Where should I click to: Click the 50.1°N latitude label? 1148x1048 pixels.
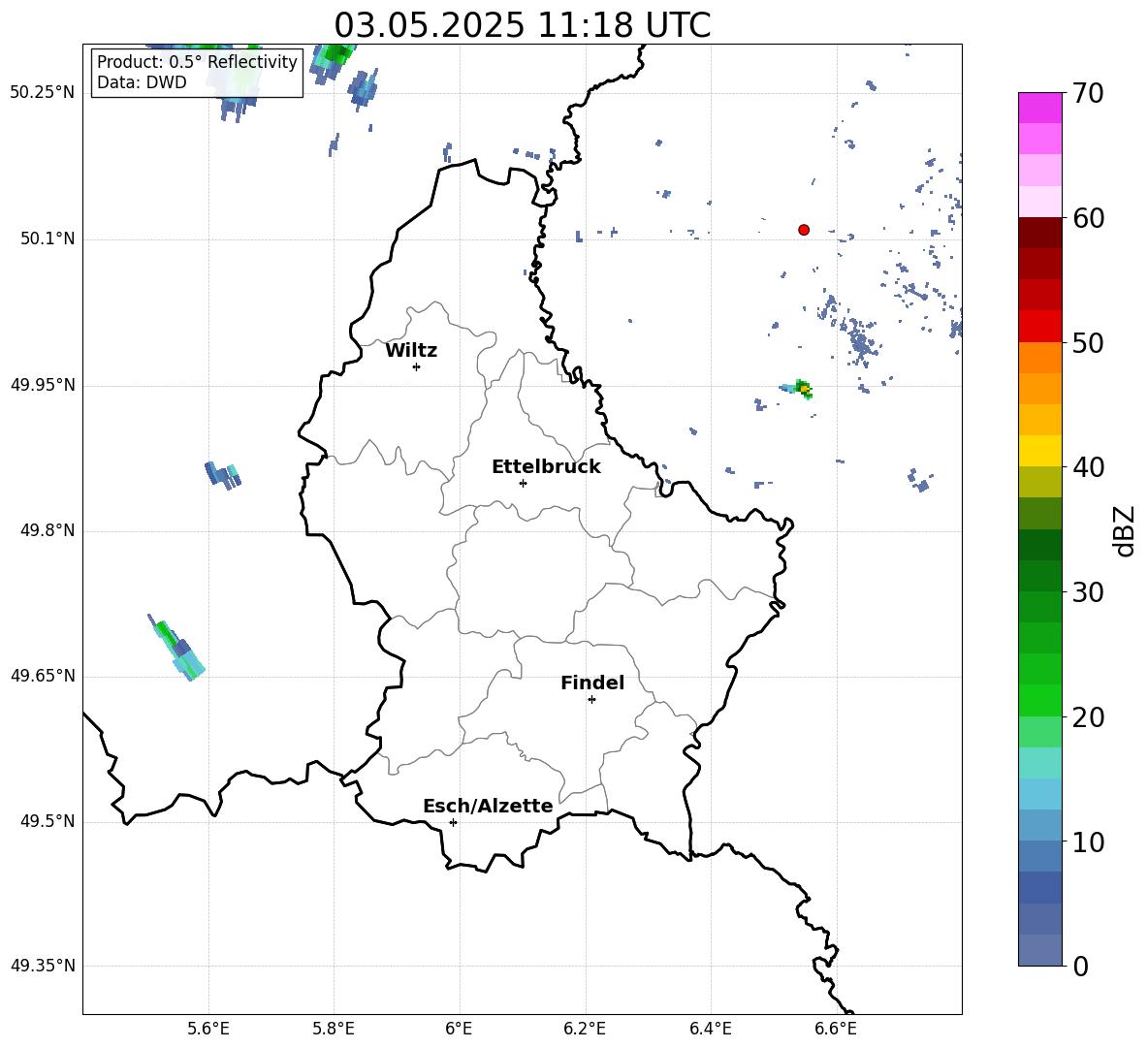[x=48, y=239]
